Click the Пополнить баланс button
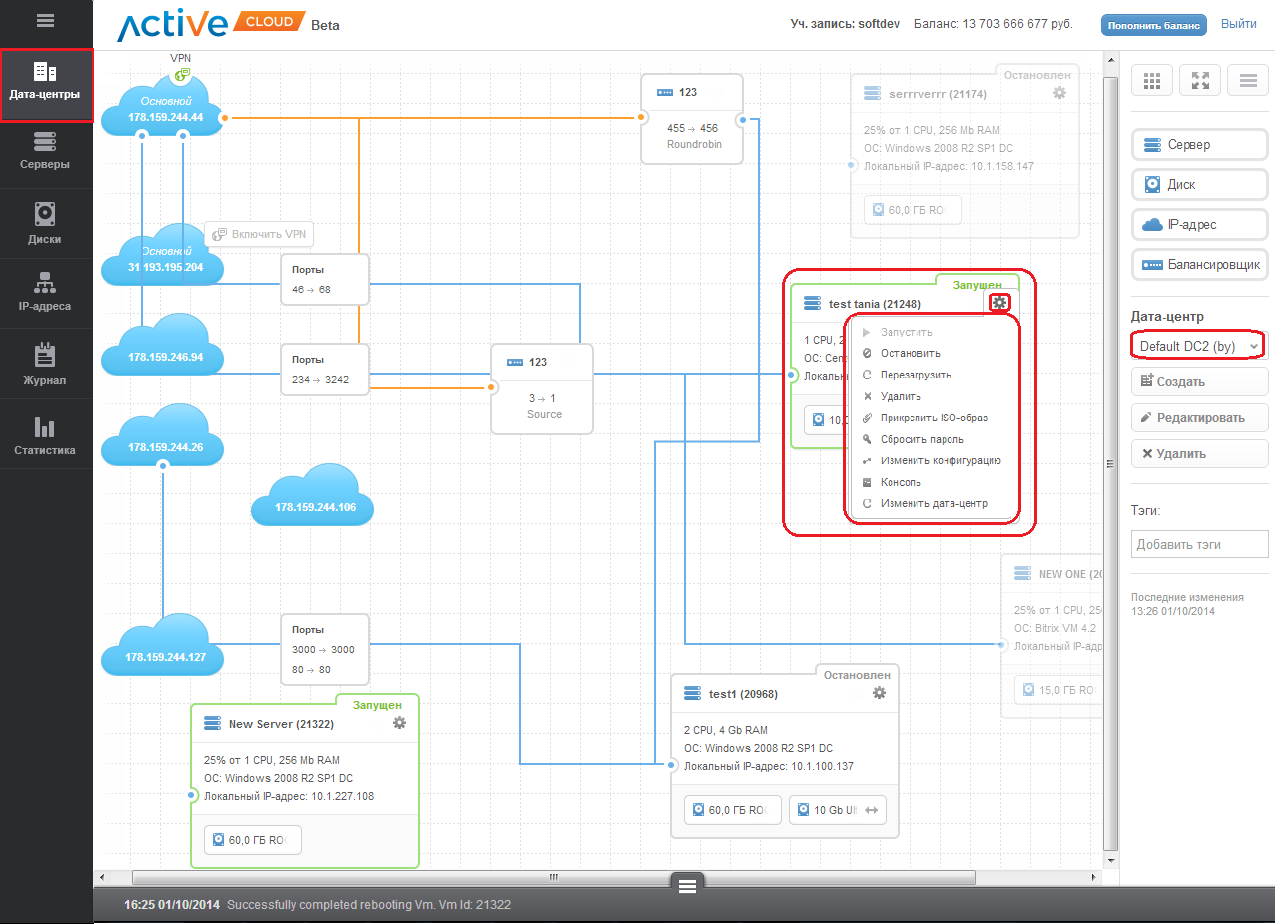The width and height of the screenshot is (1275, 924). [1153, 24]
